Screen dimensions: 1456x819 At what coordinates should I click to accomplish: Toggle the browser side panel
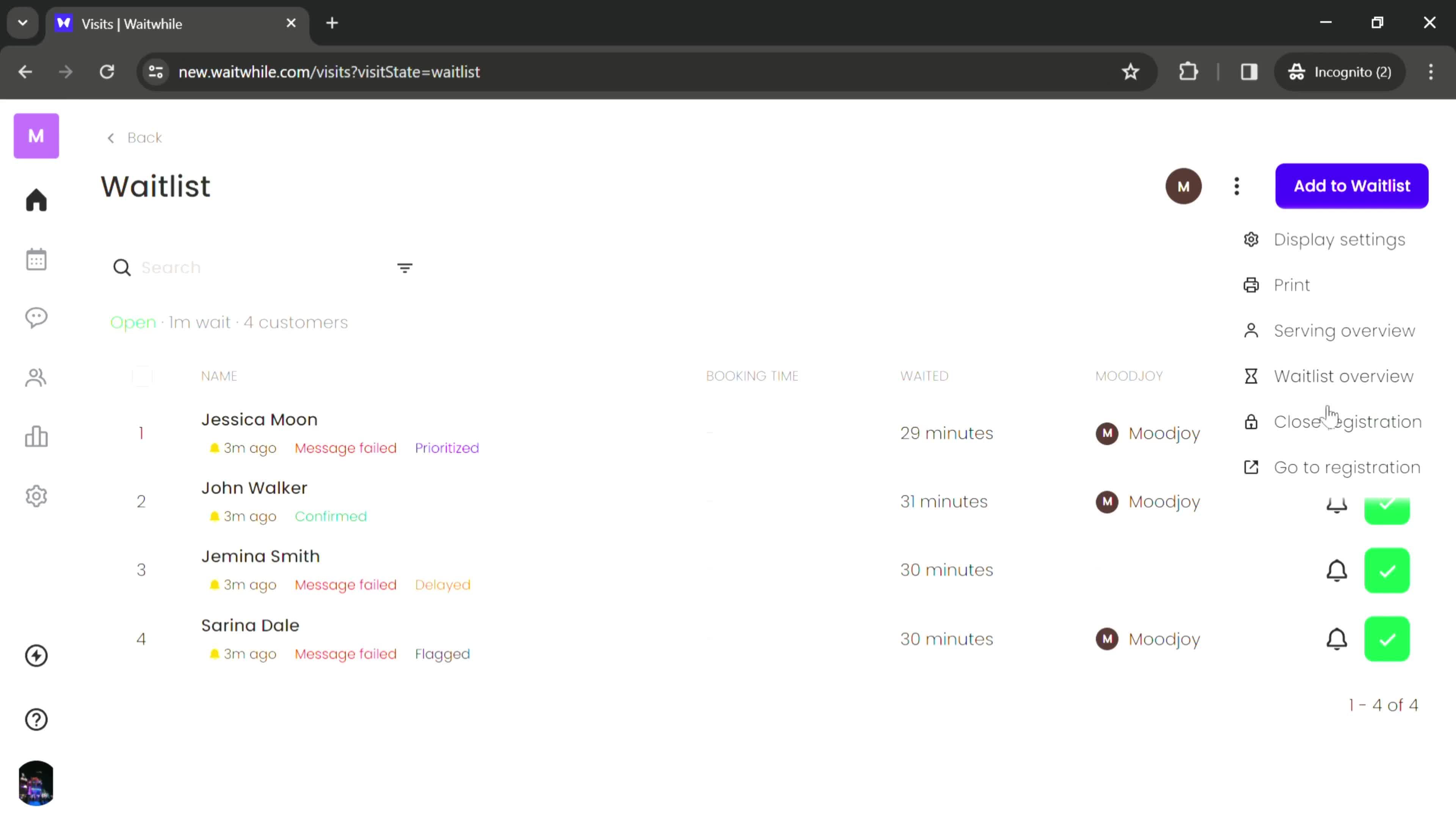pos(1249,72)
